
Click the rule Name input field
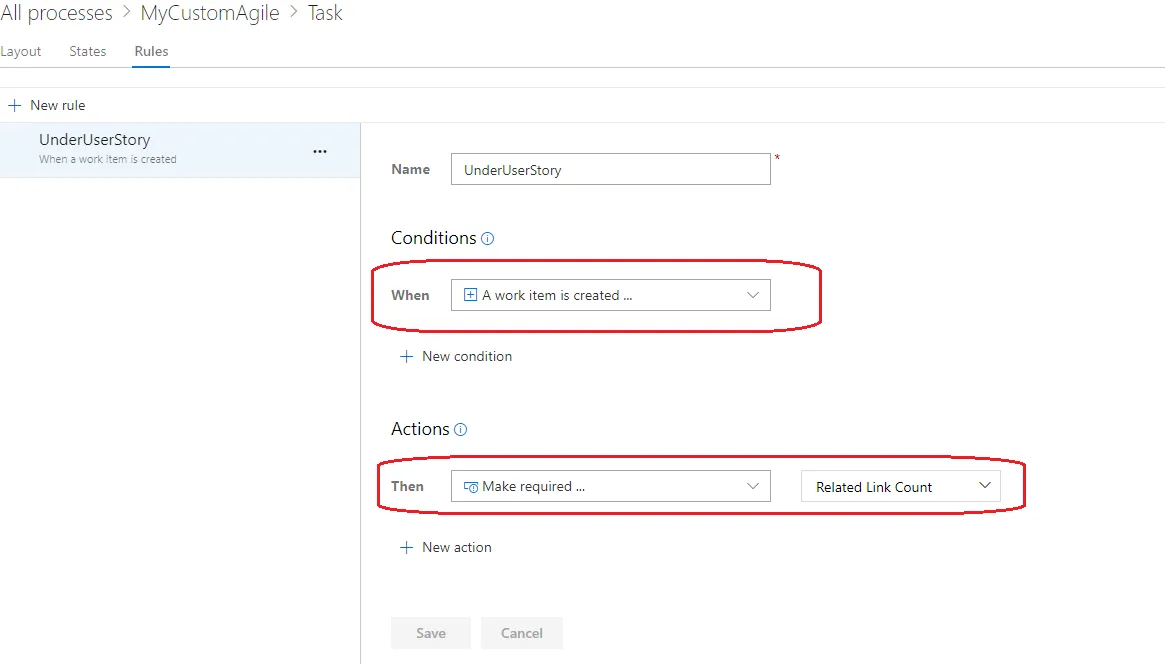click(610, 169)
